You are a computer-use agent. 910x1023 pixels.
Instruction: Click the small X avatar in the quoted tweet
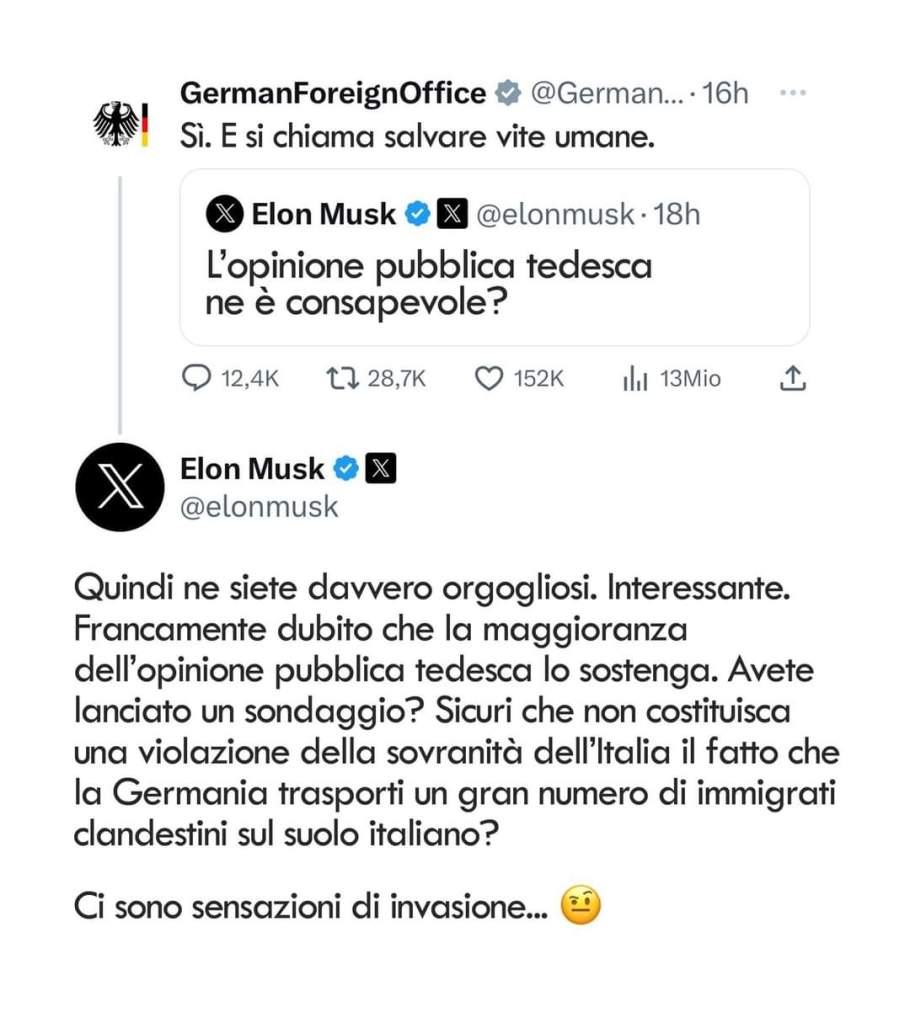point(224,214)
